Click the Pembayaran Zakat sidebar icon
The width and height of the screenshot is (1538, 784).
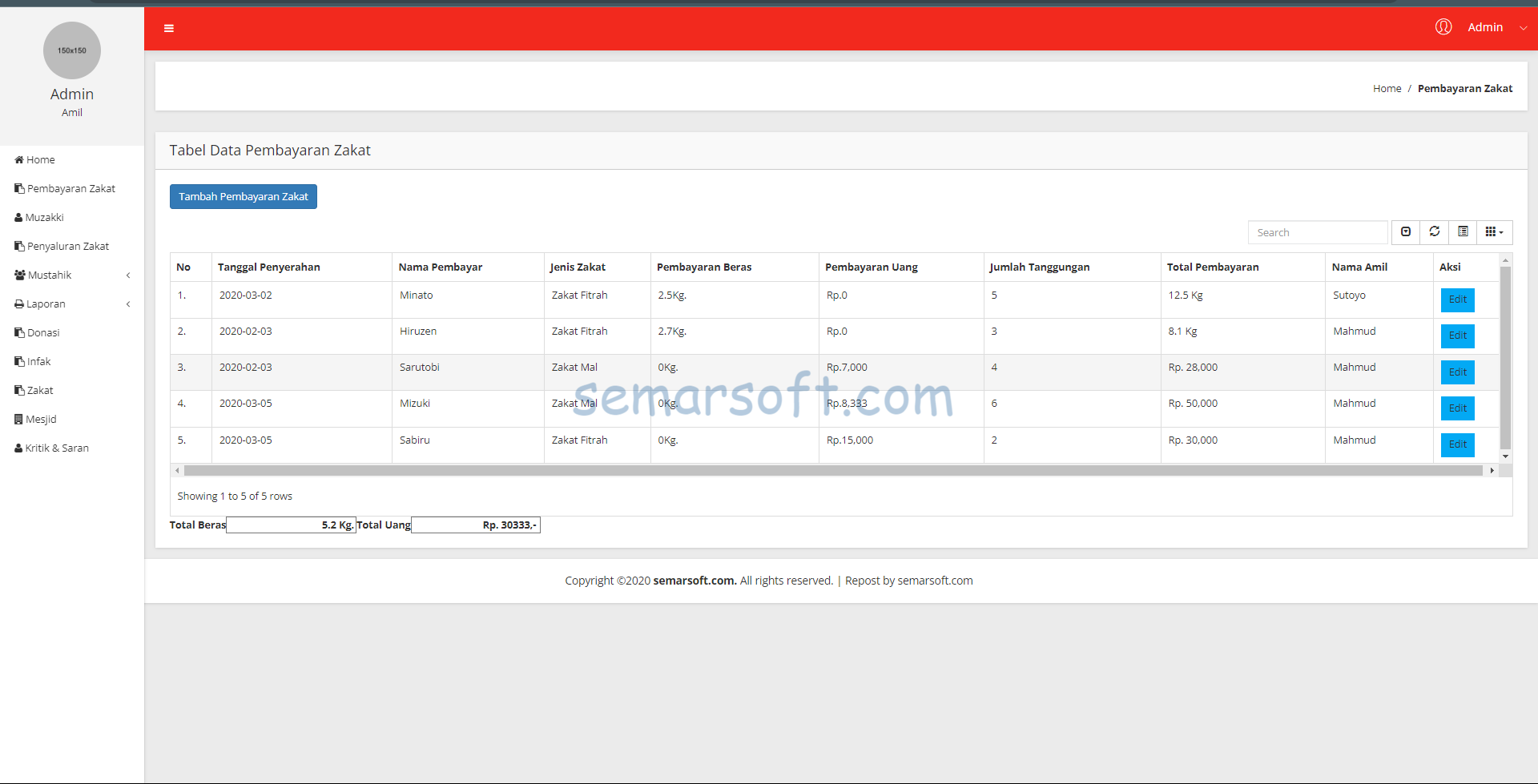coord(18,188)
